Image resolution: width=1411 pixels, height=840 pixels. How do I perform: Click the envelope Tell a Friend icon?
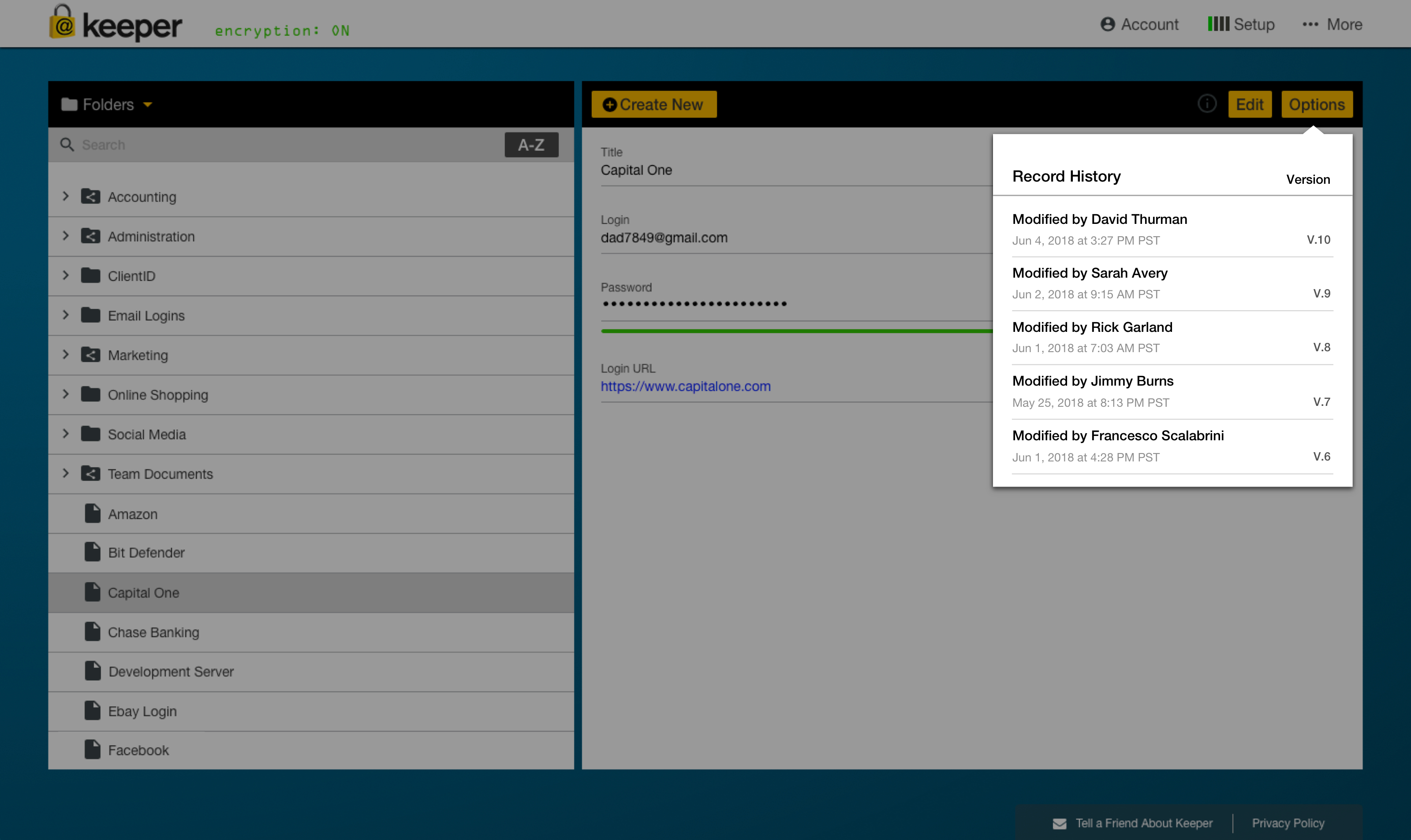pos(1060,824)
